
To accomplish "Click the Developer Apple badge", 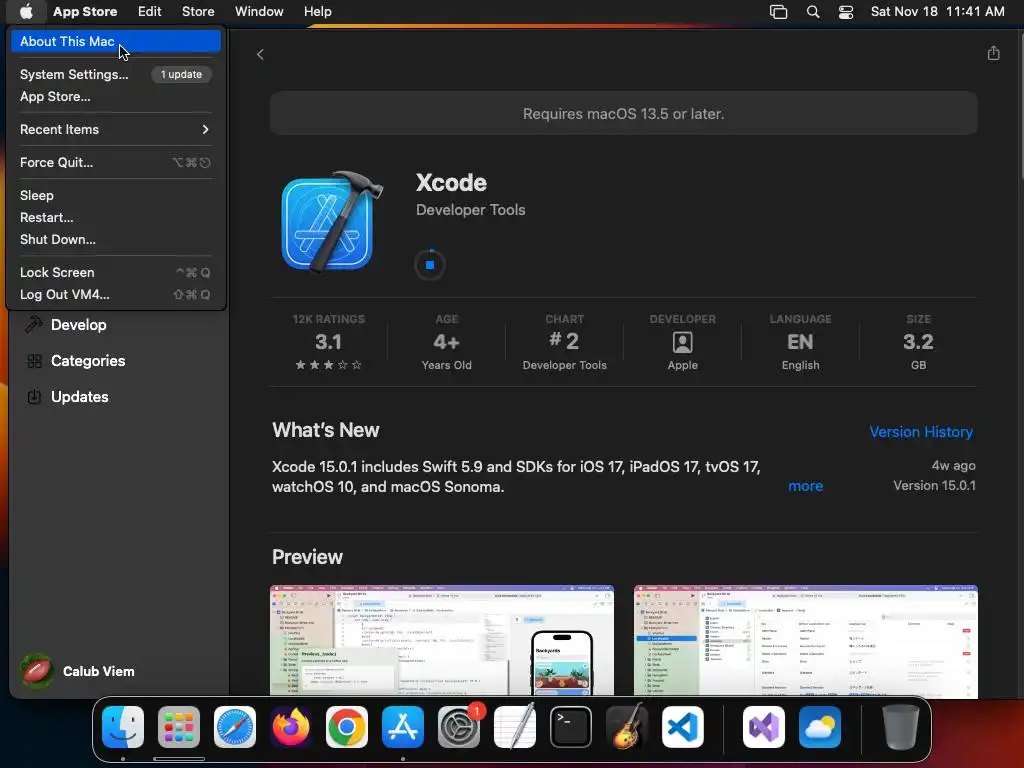I will [x=682, y=344].
